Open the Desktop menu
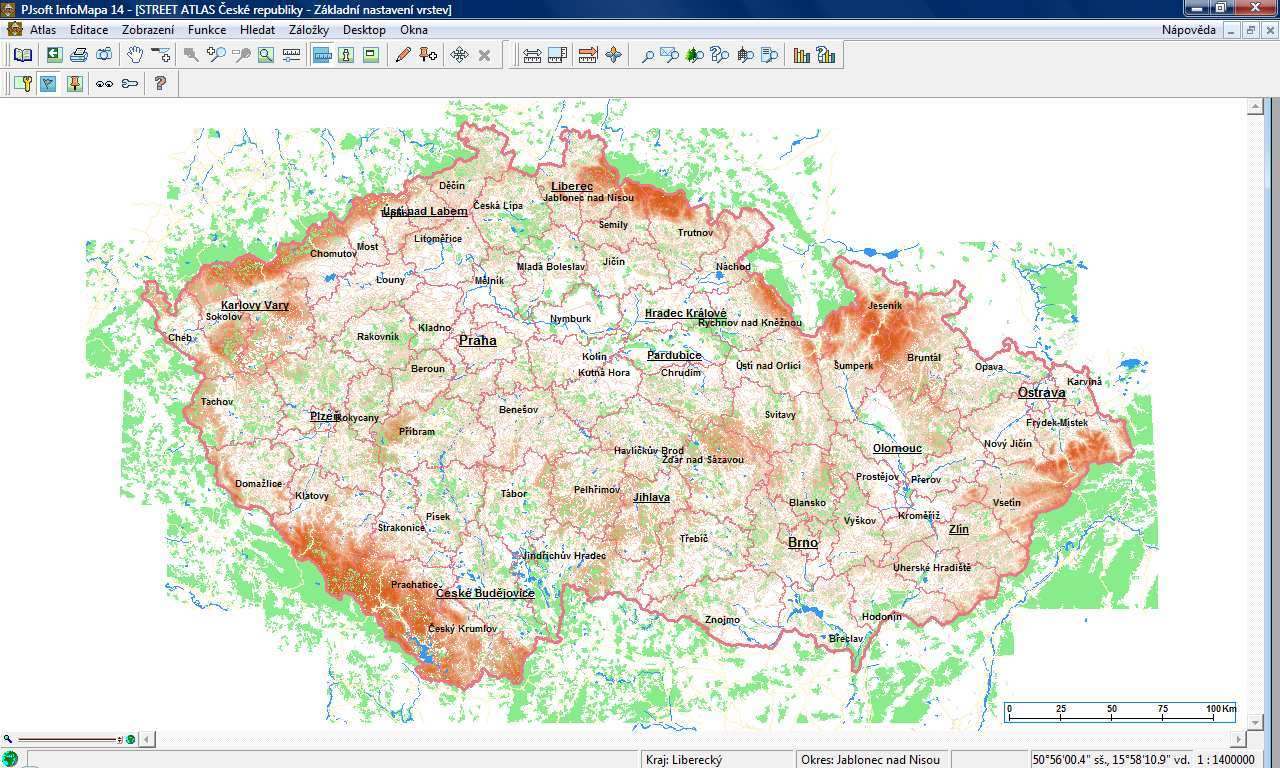This screenshot has height=768, width=1280. [x=364, y=30]
